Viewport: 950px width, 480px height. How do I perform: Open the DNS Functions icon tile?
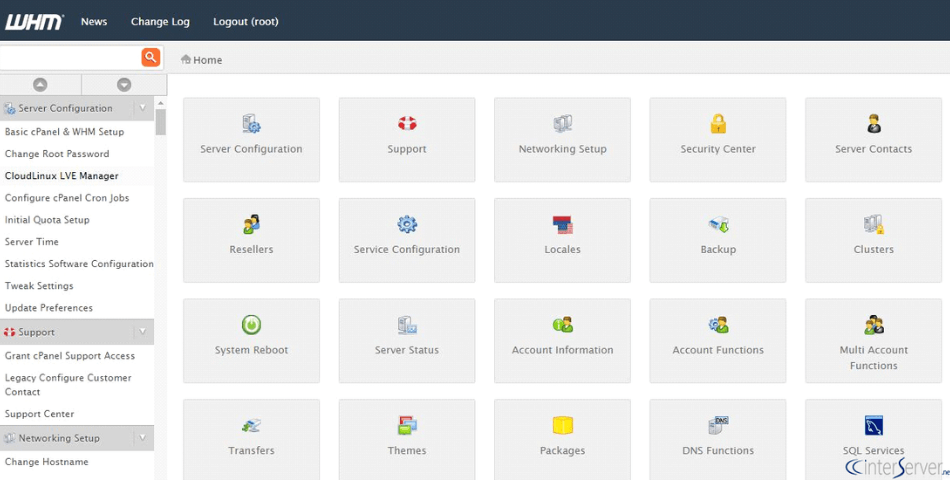[718, 426]
